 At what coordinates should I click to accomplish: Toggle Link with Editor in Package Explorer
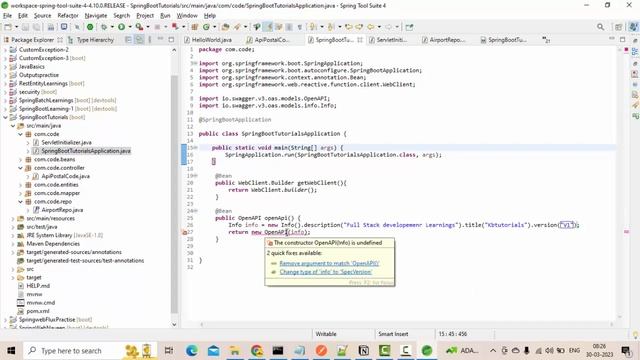tap(139, 40)
